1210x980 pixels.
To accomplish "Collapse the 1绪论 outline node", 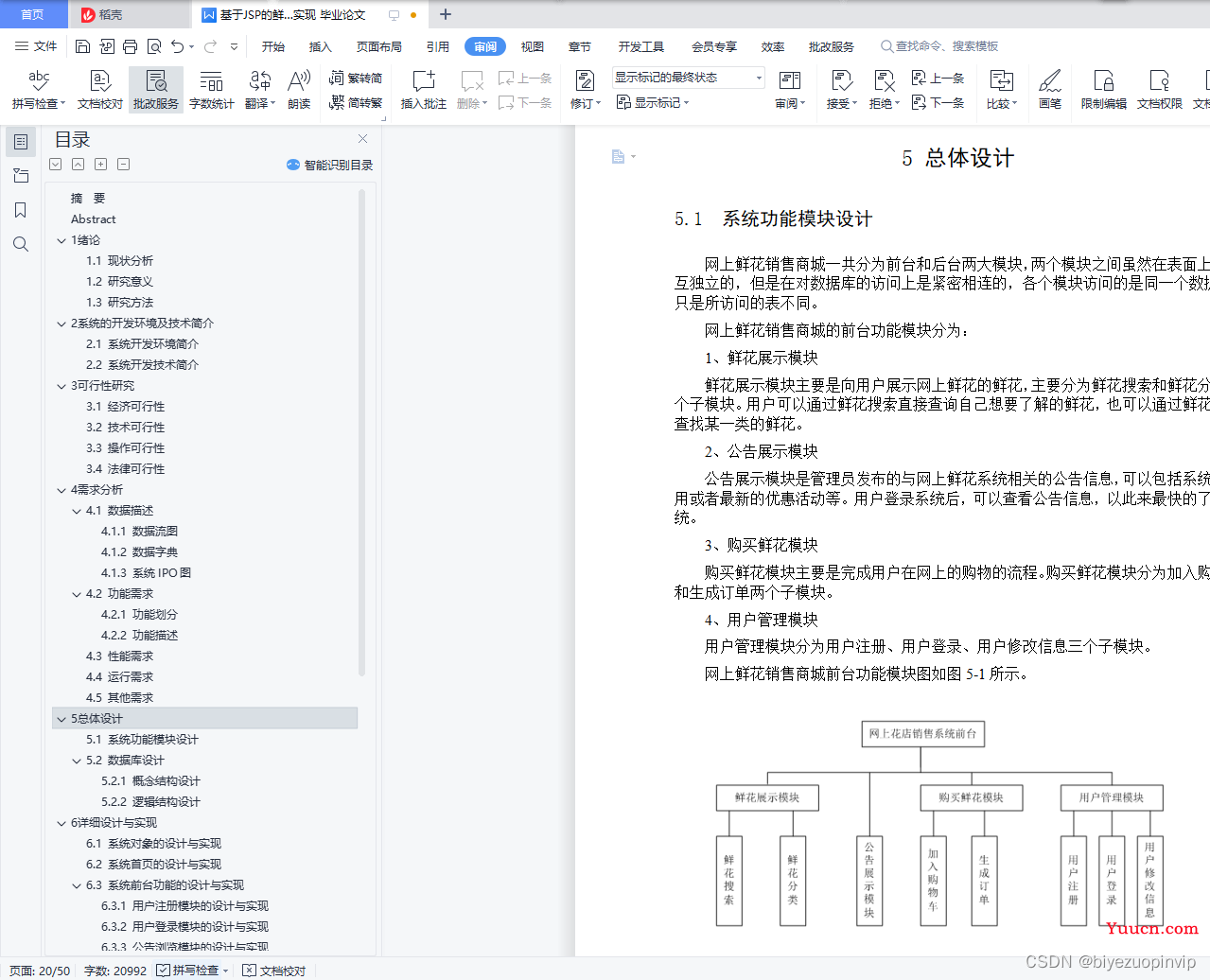I will coord(61,240).
